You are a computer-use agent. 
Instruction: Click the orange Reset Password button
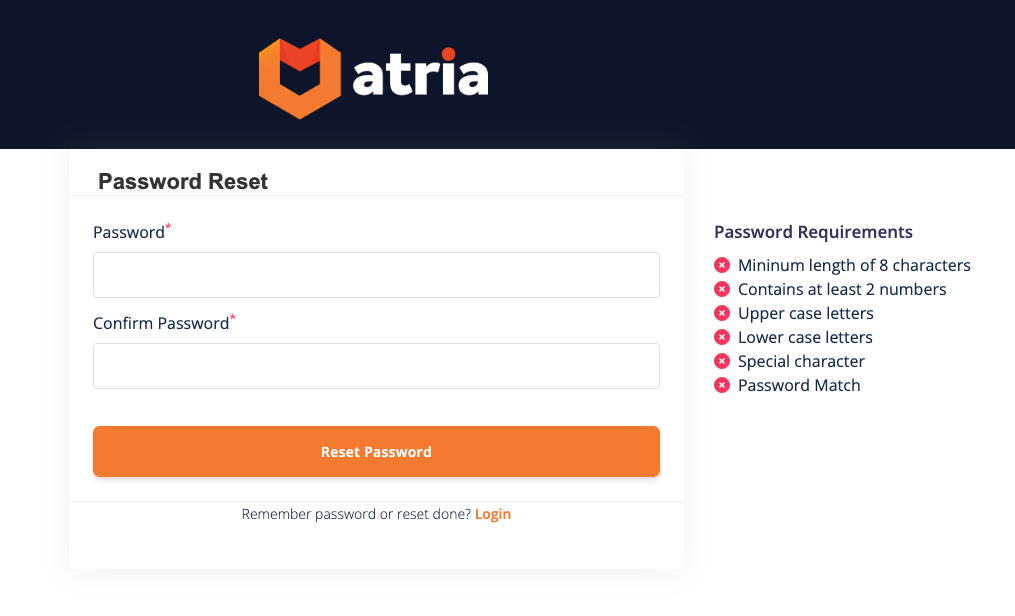[376, 452]
